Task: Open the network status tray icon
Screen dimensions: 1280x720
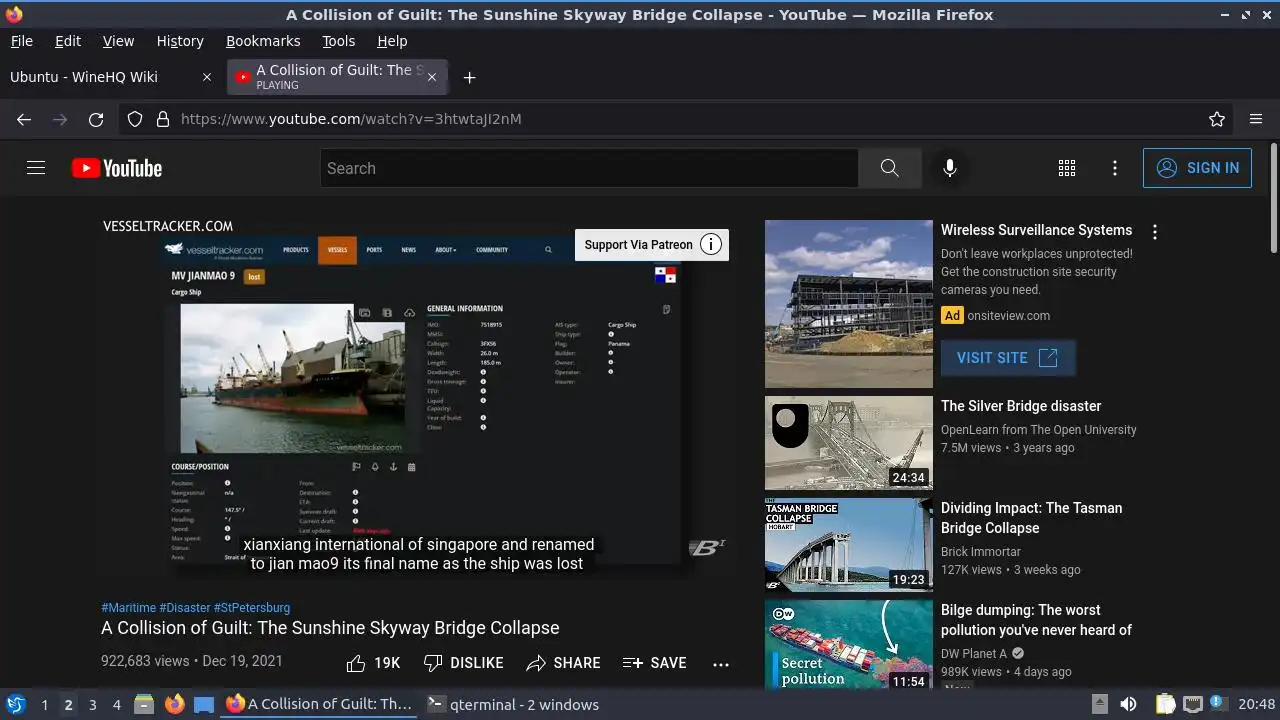Action: tap(1193, 704)
